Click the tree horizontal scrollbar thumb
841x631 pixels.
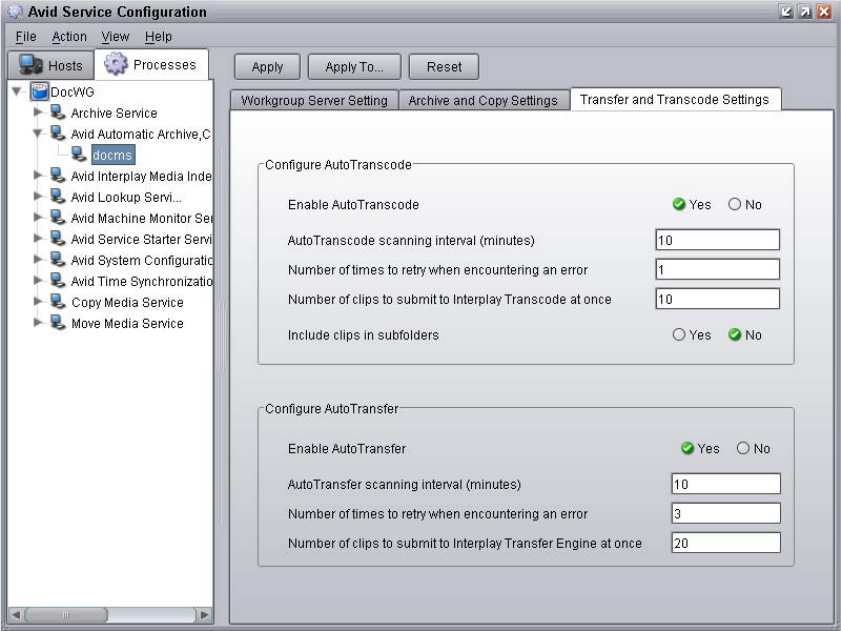[65, 614]
